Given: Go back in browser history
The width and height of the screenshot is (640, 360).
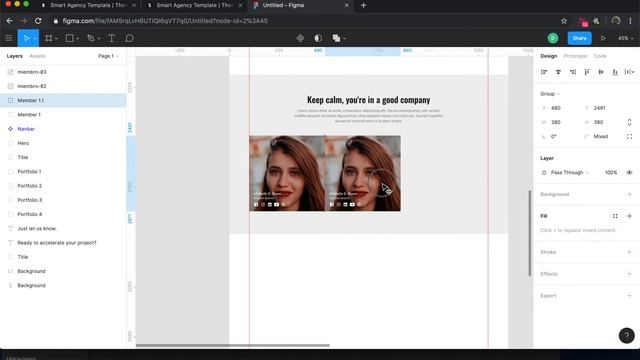Looking at the screenshot, I should 10,21.
